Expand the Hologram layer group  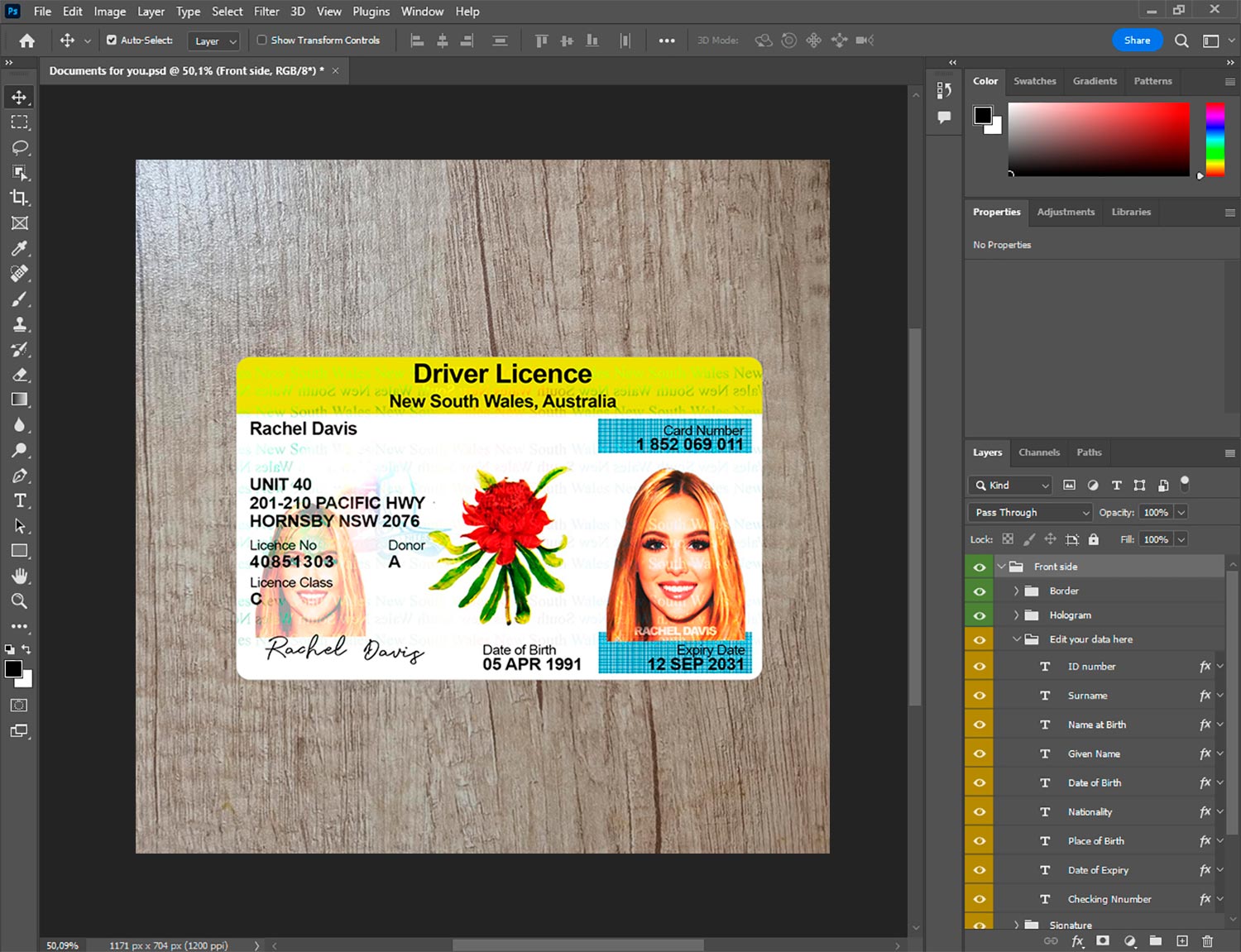1016,615
